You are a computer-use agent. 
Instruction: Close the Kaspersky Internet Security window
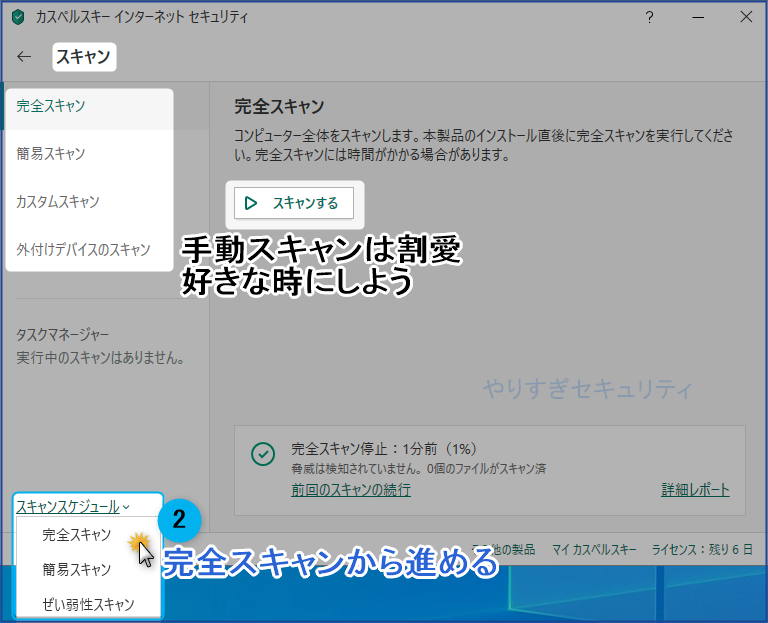[746, 17]
